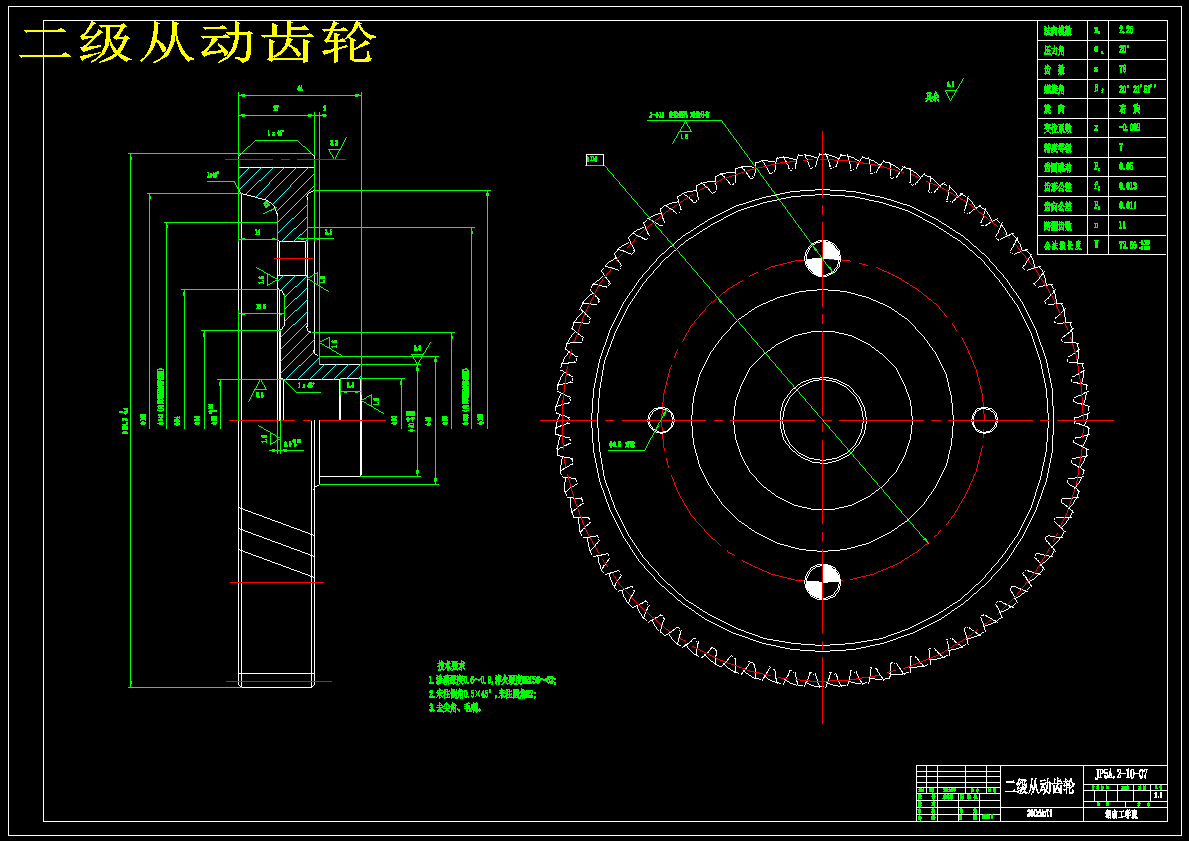Select the material text 20CrMnTi in the title block
The width and height of the screenshot is (1189, 841).
pyautogui.click(x=1039, y=813)
